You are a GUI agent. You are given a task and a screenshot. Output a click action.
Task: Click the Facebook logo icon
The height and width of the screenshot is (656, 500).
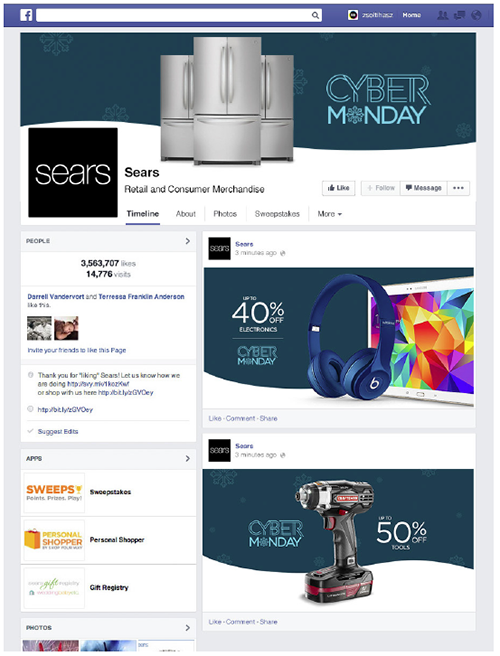click(26, 15)
